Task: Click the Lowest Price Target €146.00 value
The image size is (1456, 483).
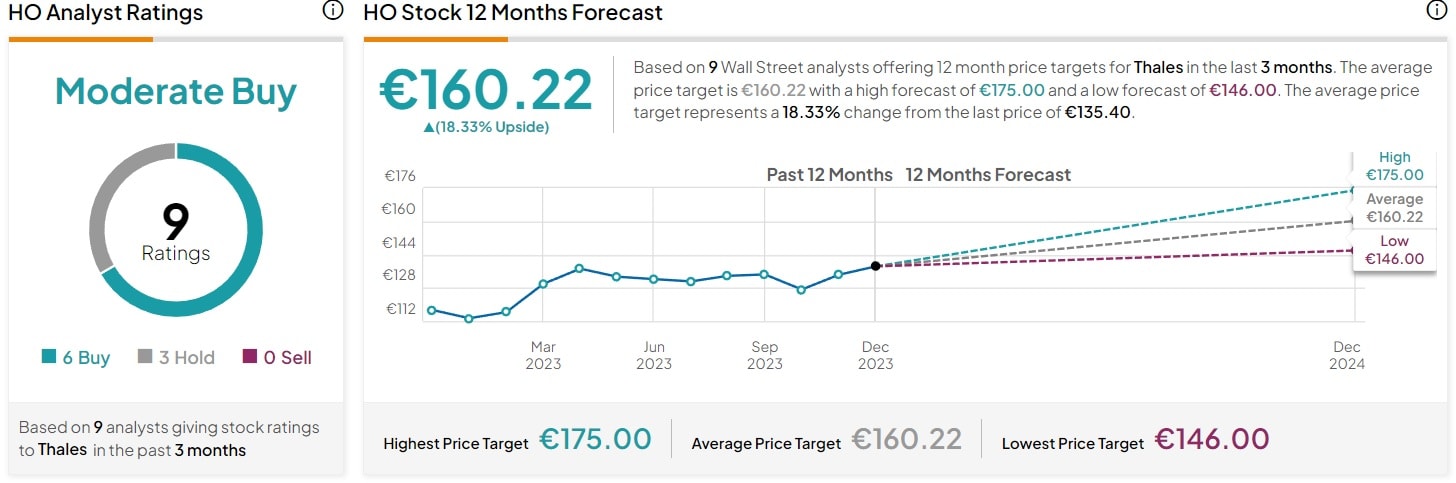Action: click(x=1212, y=439)
